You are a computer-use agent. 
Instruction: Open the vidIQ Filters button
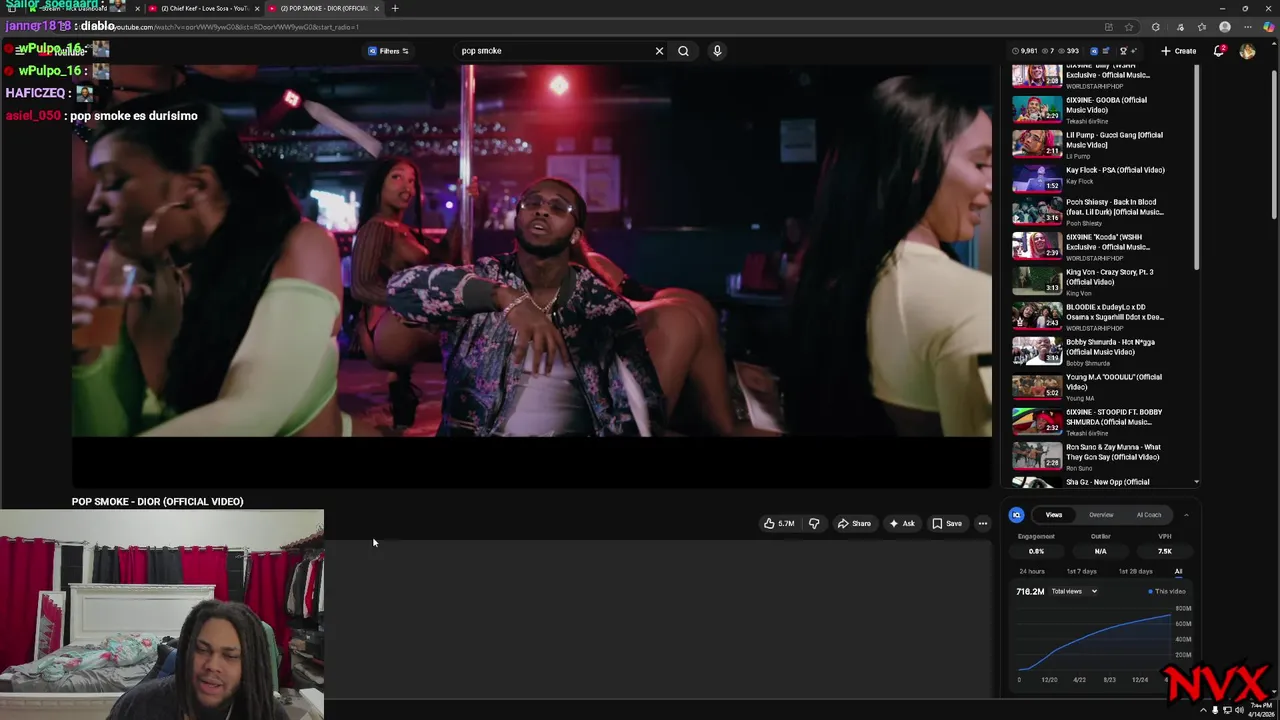coord(388,51)
